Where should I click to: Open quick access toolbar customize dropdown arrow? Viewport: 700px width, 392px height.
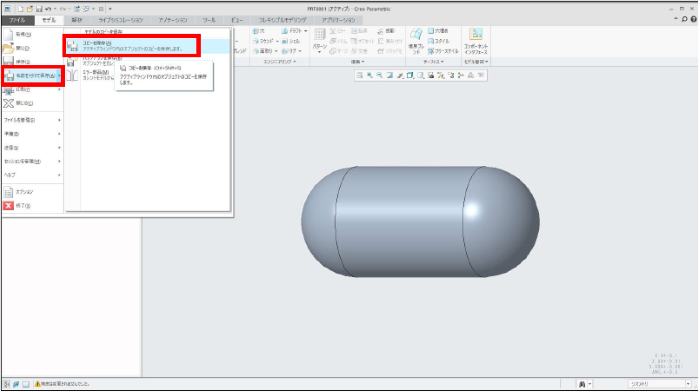pos(110,9)
